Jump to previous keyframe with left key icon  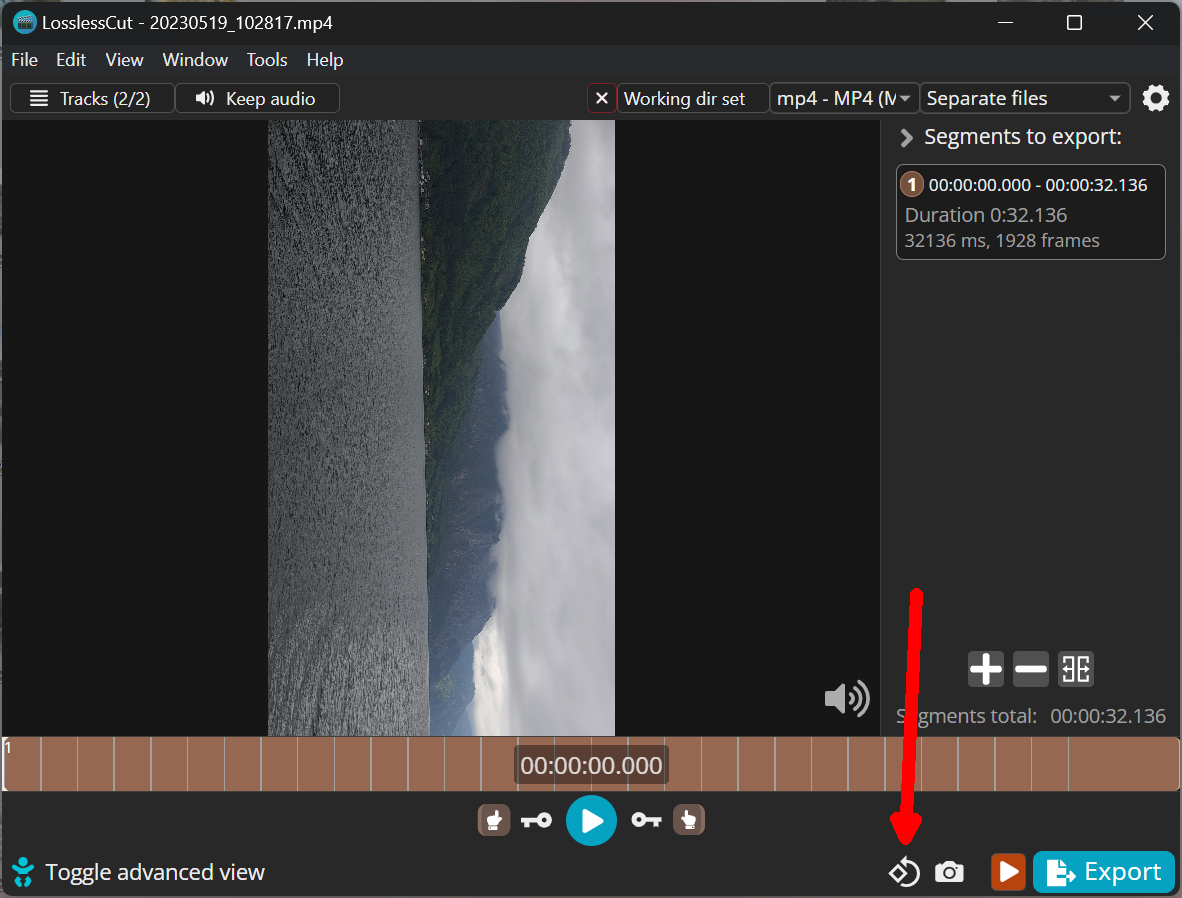pyautogui.click(x=536, y=821)
